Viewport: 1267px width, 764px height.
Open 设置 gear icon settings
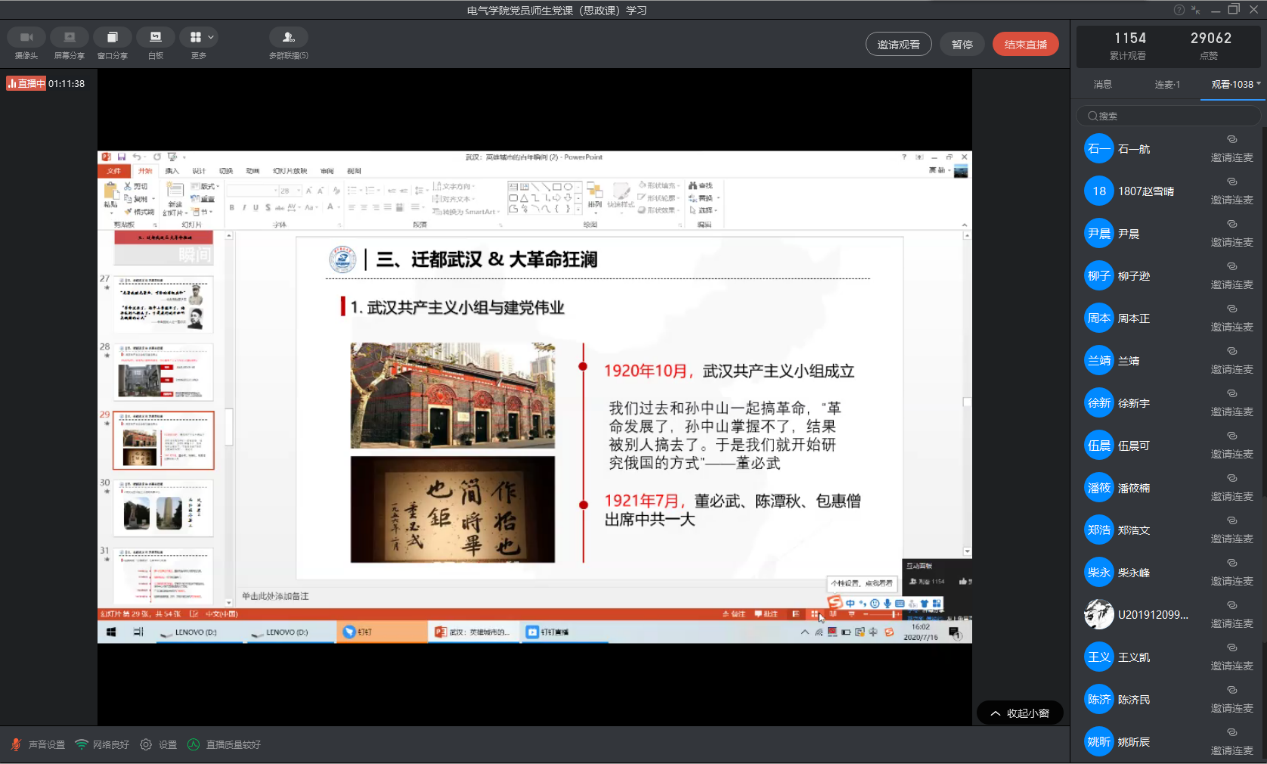146,745
